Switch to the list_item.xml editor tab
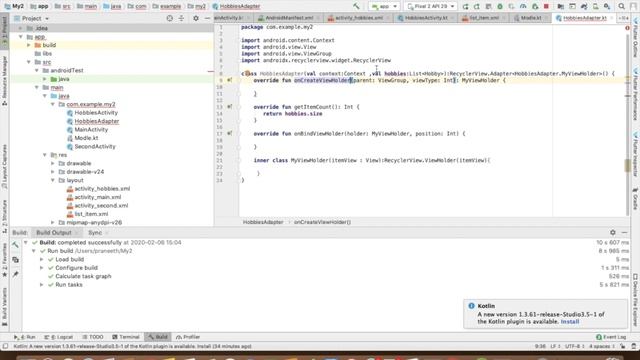Viewport: 640px width, 360px height. (x=483, y=18)
